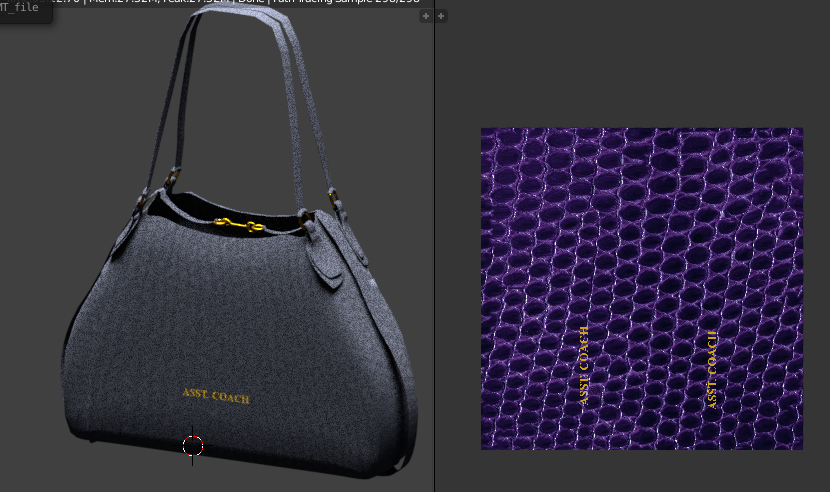This screenshot has width=830, height=492.
Task: Click the left vertical ASST. COACH text on texture
Action: [x=584, y=365]
